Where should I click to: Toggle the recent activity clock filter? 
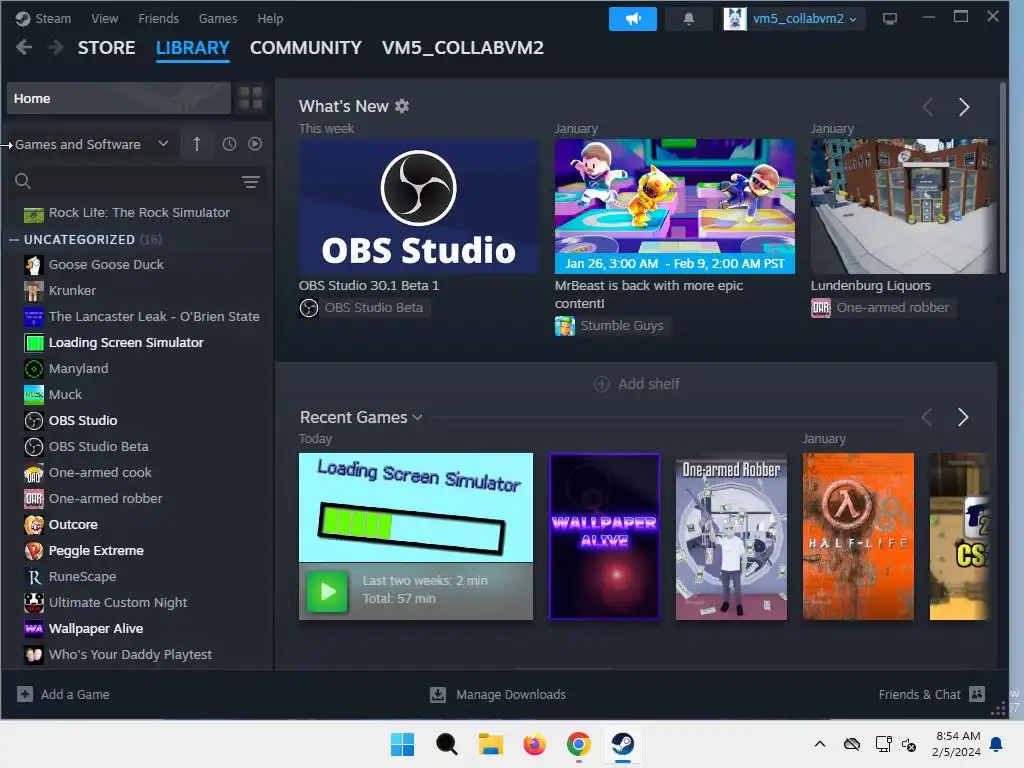pos(229,144)
